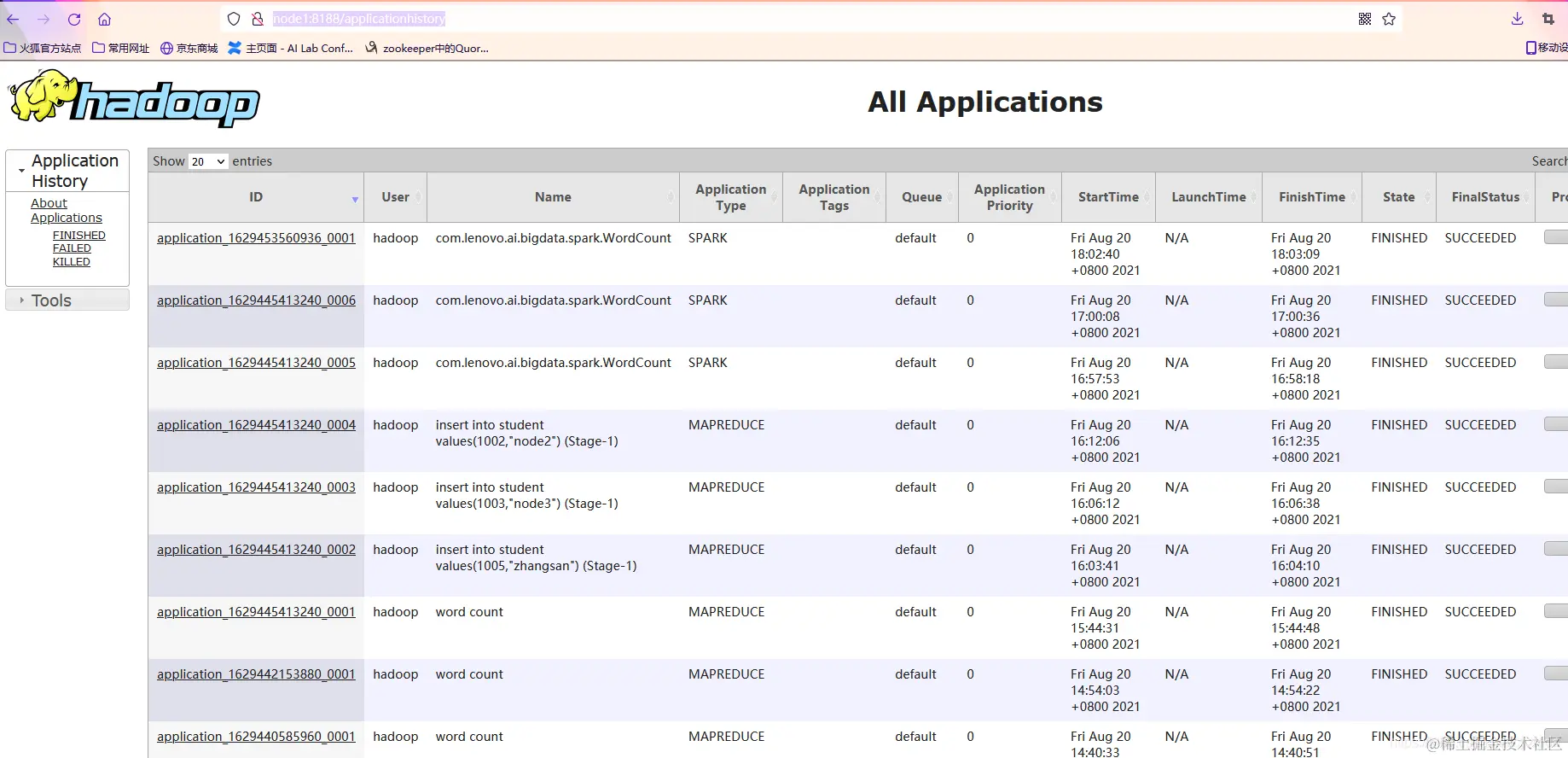The width and height of the screenshot is (1568, 758).
Task: Sort by Application Type column header
Action: tap(731, 197)
